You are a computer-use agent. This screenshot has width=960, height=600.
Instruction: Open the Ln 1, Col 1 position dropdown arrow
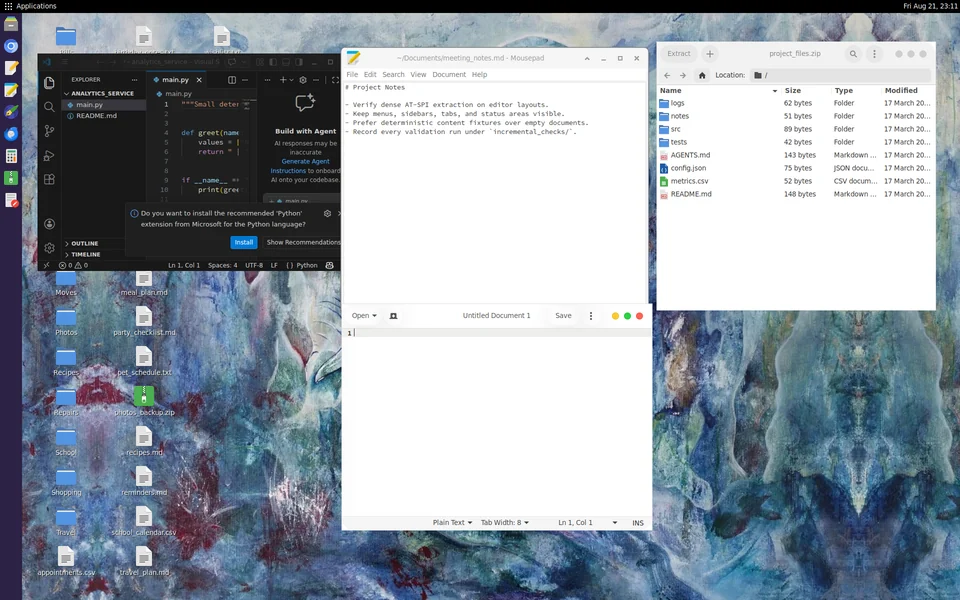615,523
